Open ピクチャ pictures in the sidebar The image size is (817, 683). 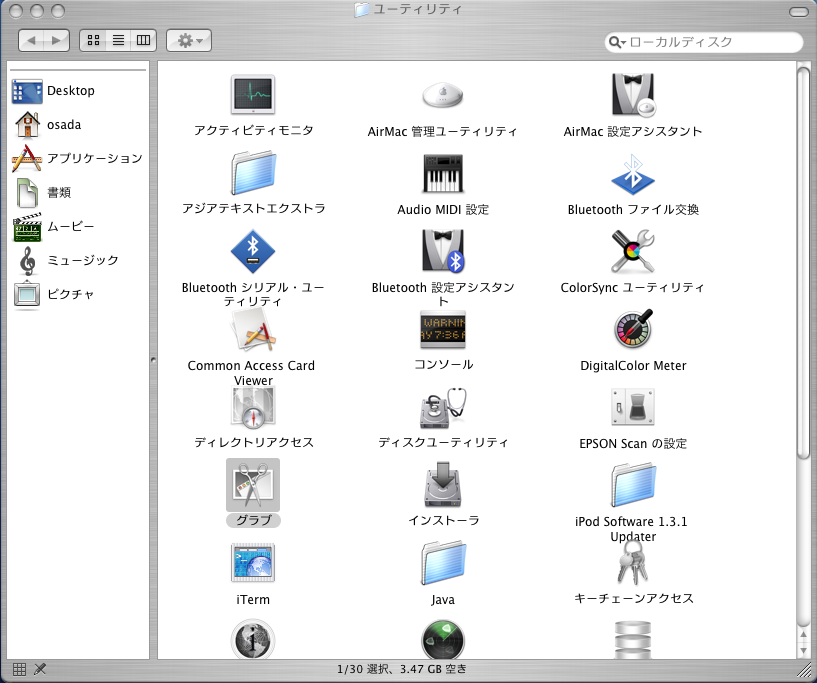[54, 294]
